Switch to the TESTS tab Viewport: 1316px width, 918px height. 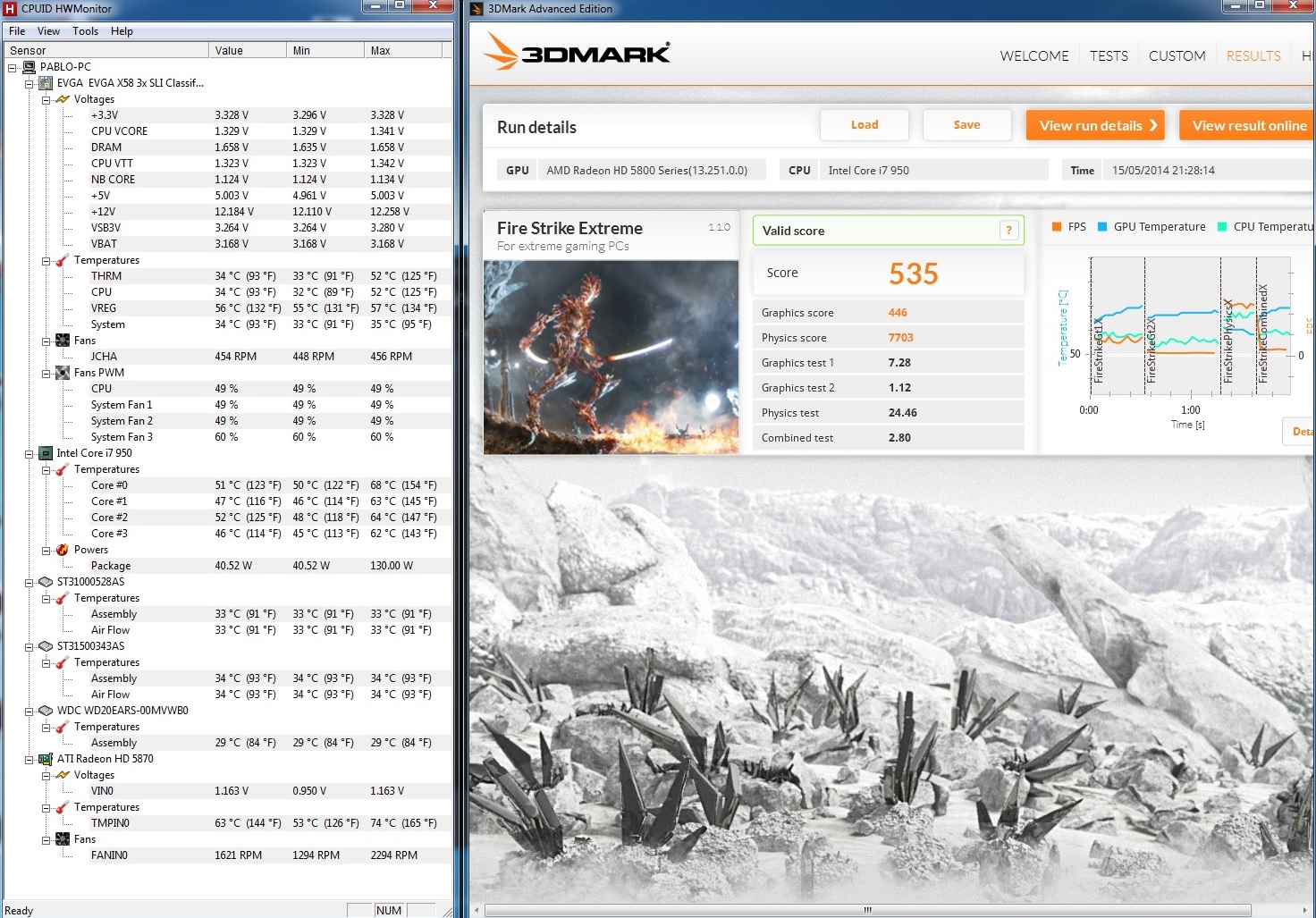pos(1109,55)
